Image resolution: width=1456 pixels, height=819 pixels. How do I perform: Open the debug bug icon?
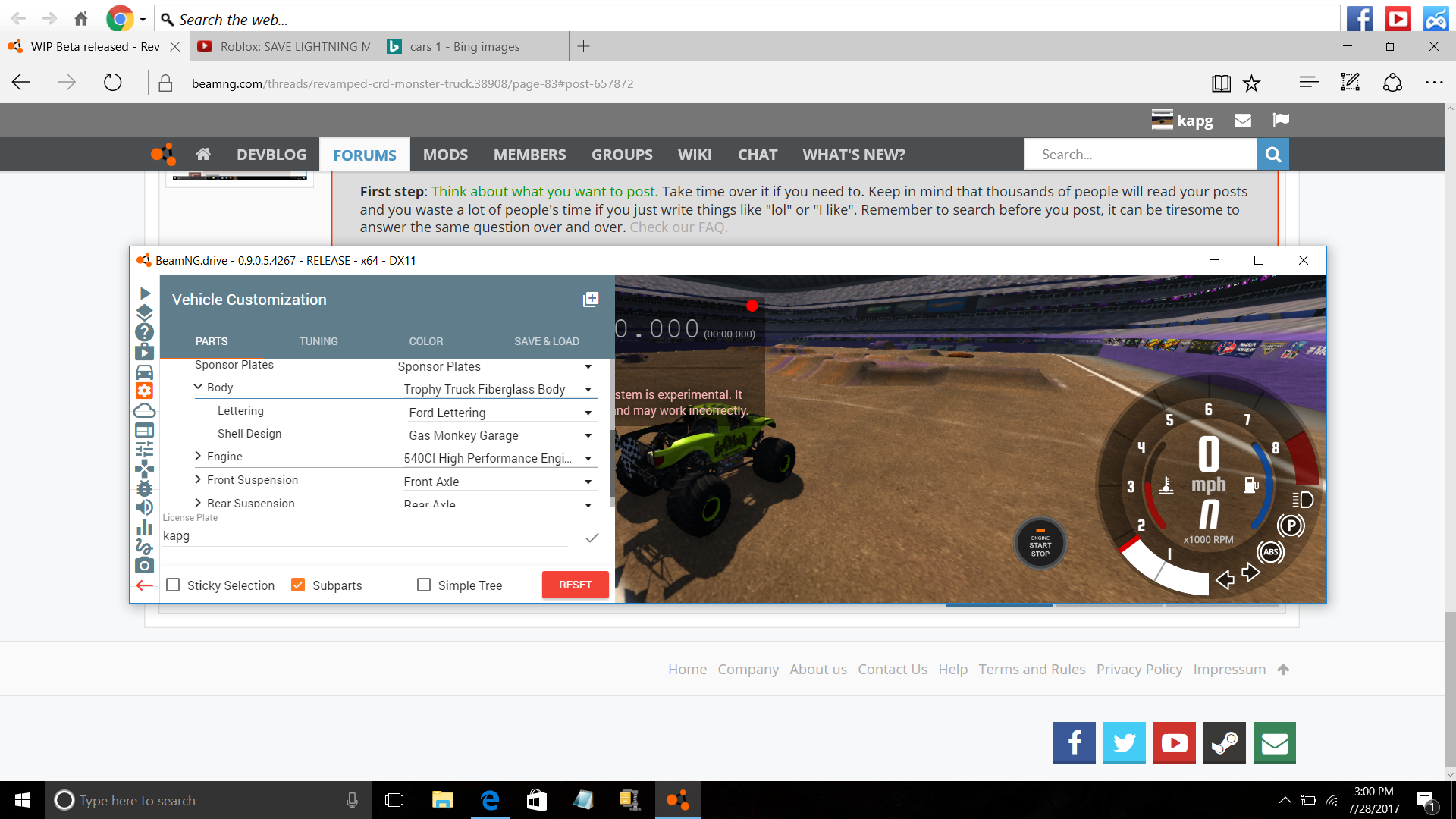tap(145, 488)
